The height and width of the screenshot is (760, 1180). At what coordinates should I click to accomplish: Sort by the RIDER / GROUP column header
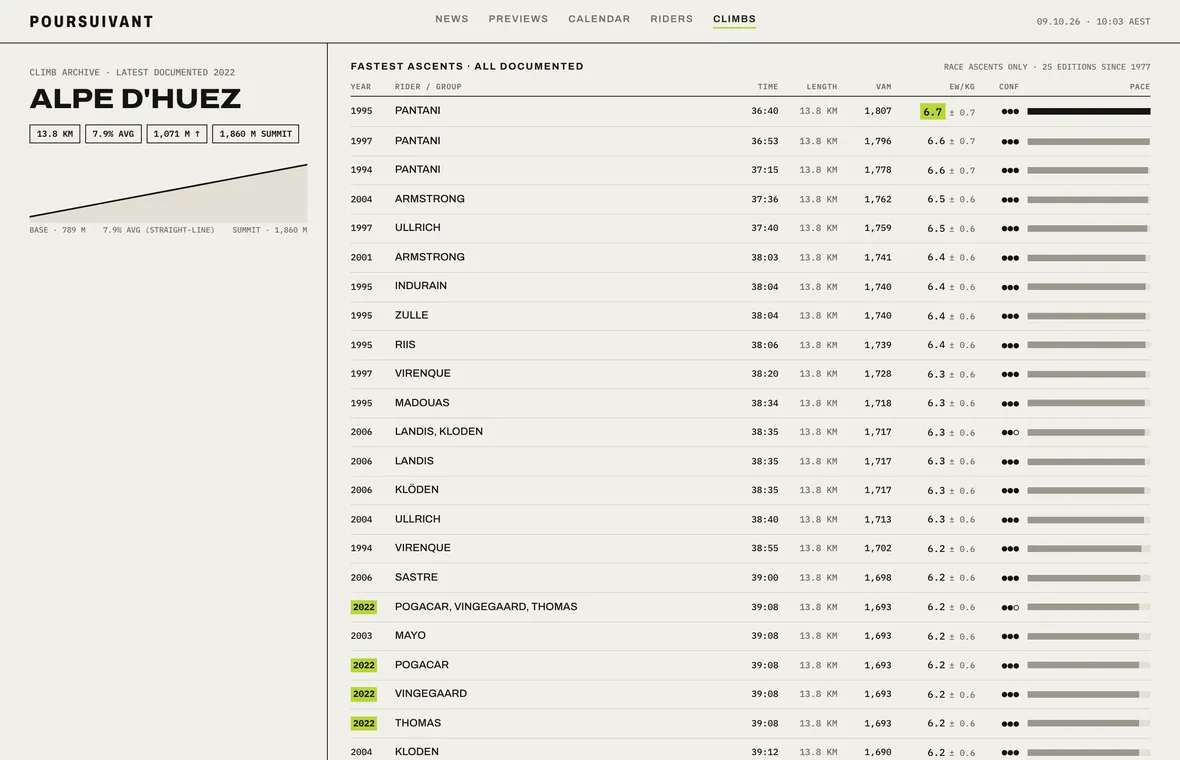pyautogui.click(x=428, y=87)
